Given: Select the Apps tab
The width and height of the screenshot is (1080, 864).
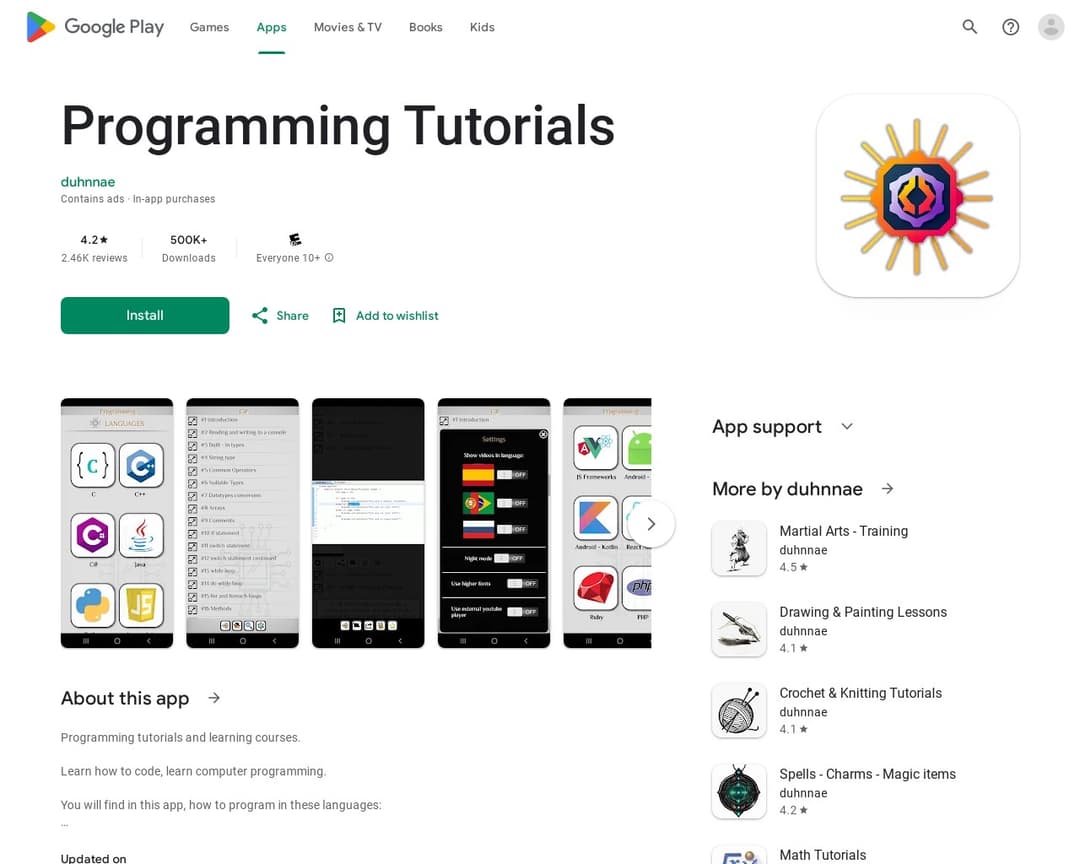Looking at the screenshot, I should [271, 28].
